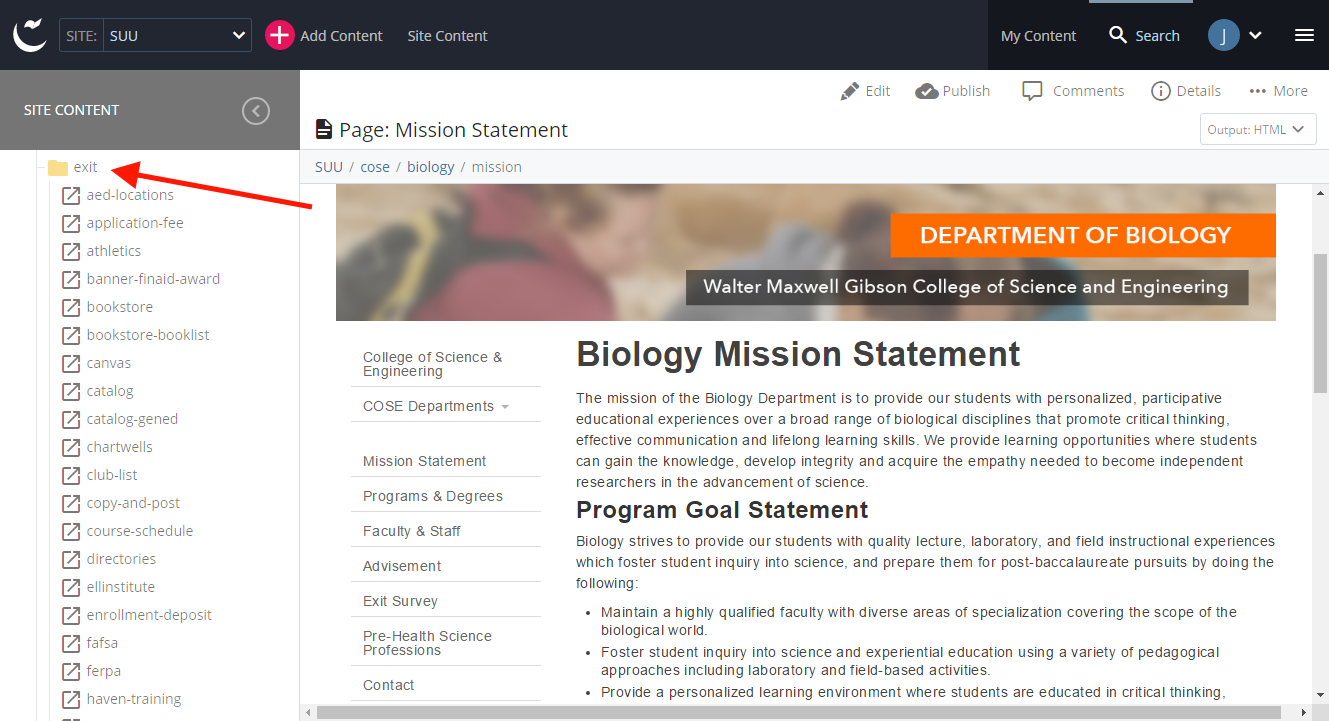Open the Comments speech bubble icon

[1032, 91]
